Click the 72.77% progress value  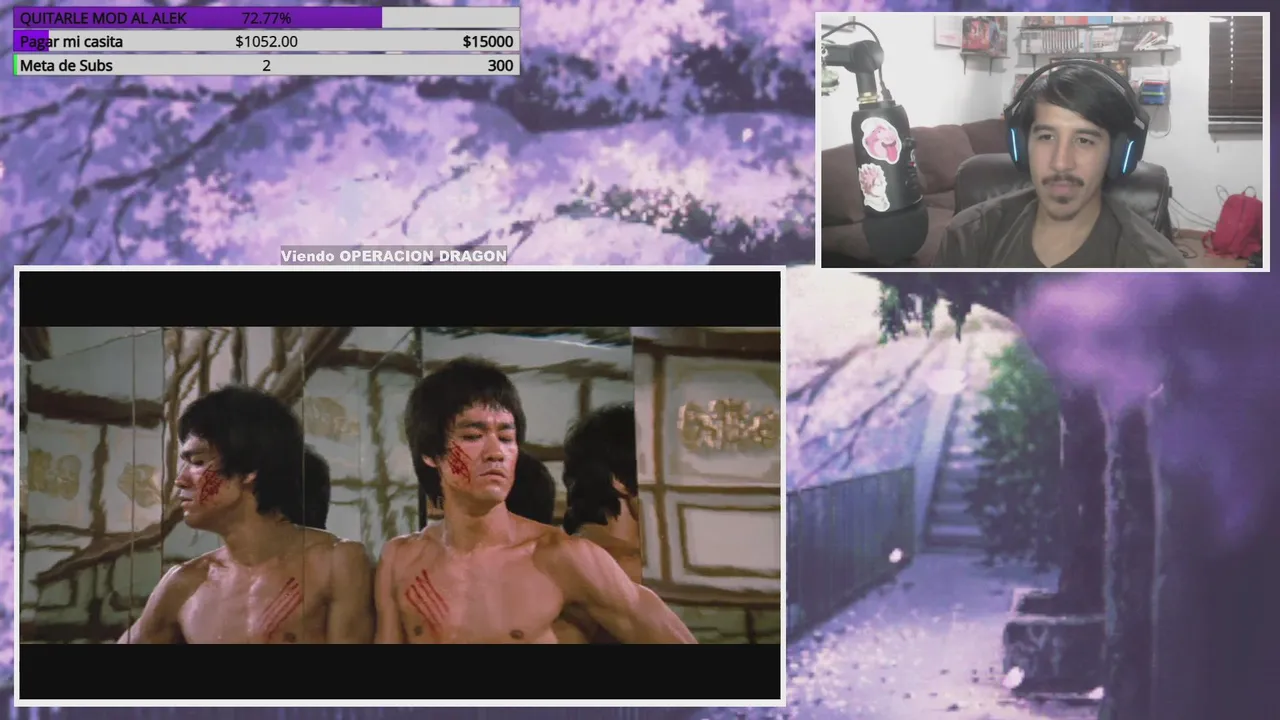(266, 18)
